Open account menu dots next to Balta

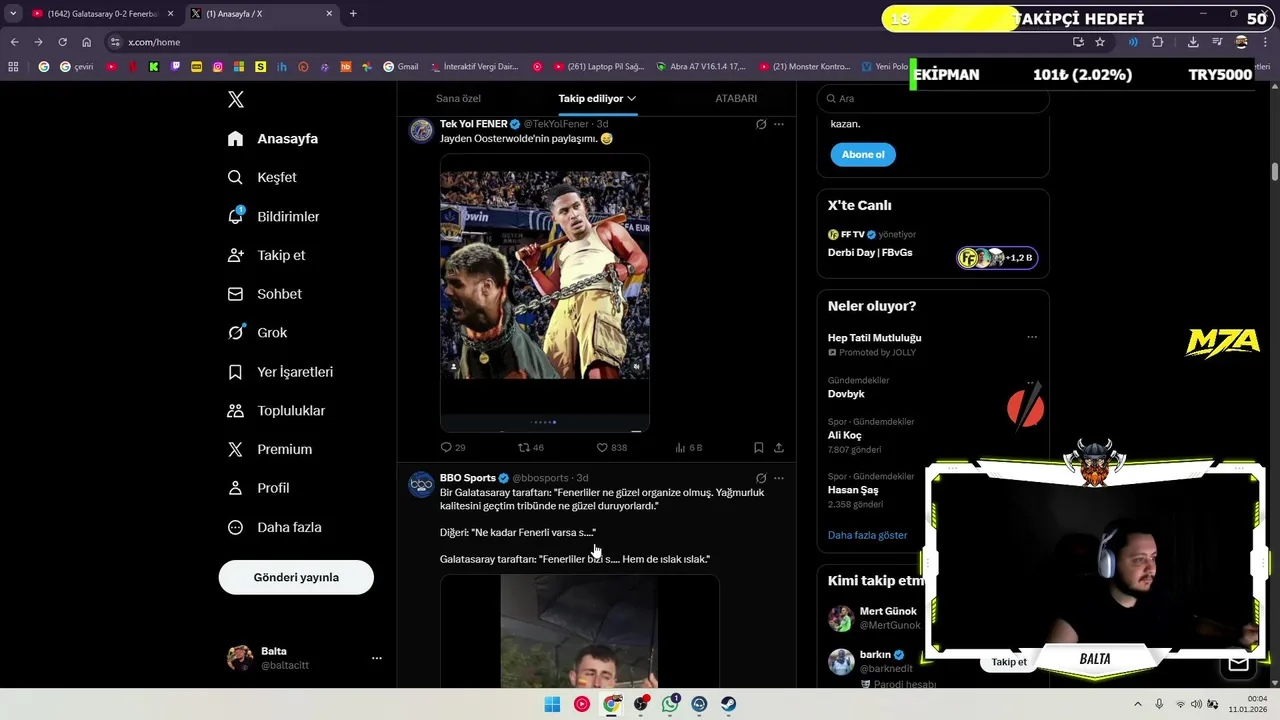coord(377,658)
